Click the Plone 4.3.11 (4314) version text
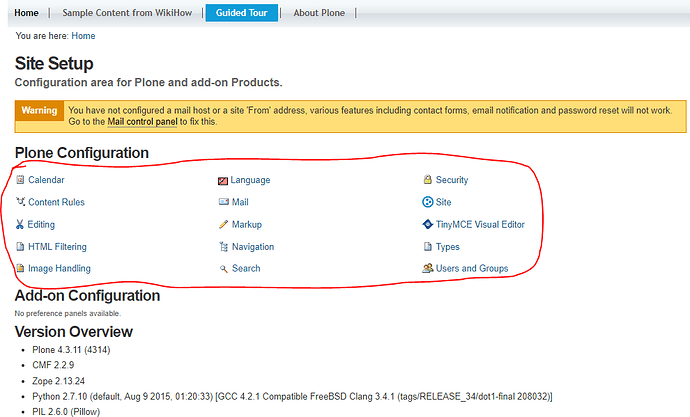The image size is (690, 417). point(71,350)
